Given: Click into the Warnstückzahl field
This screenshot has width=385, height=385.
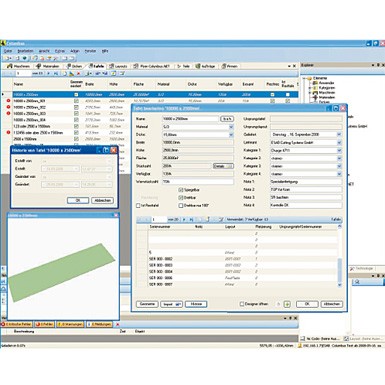Looking at the screenshot, I should click(198, 182).
